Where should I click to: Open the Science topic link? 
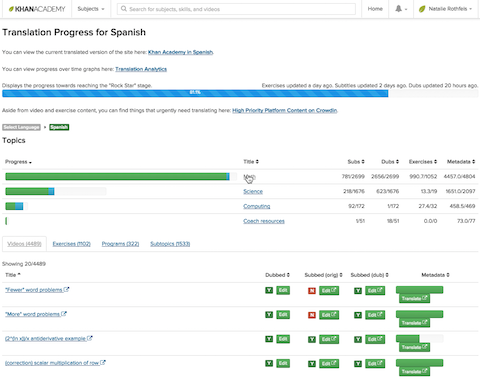pos(253,192)
